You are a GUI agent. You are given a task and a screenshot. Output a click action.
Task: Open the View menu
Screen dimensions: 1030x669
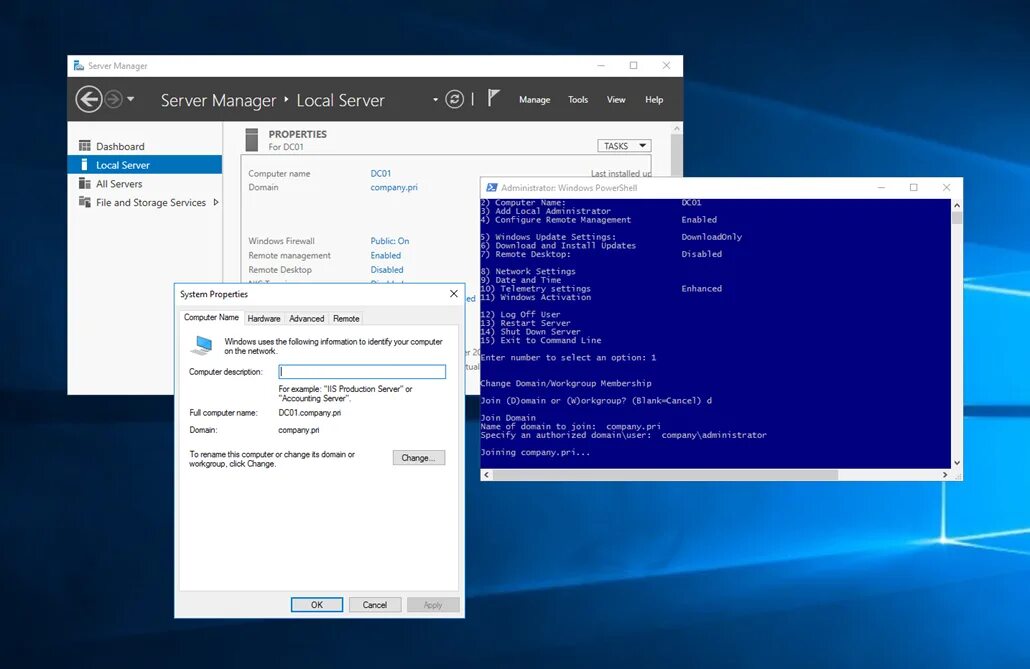[x=616, y=100]
